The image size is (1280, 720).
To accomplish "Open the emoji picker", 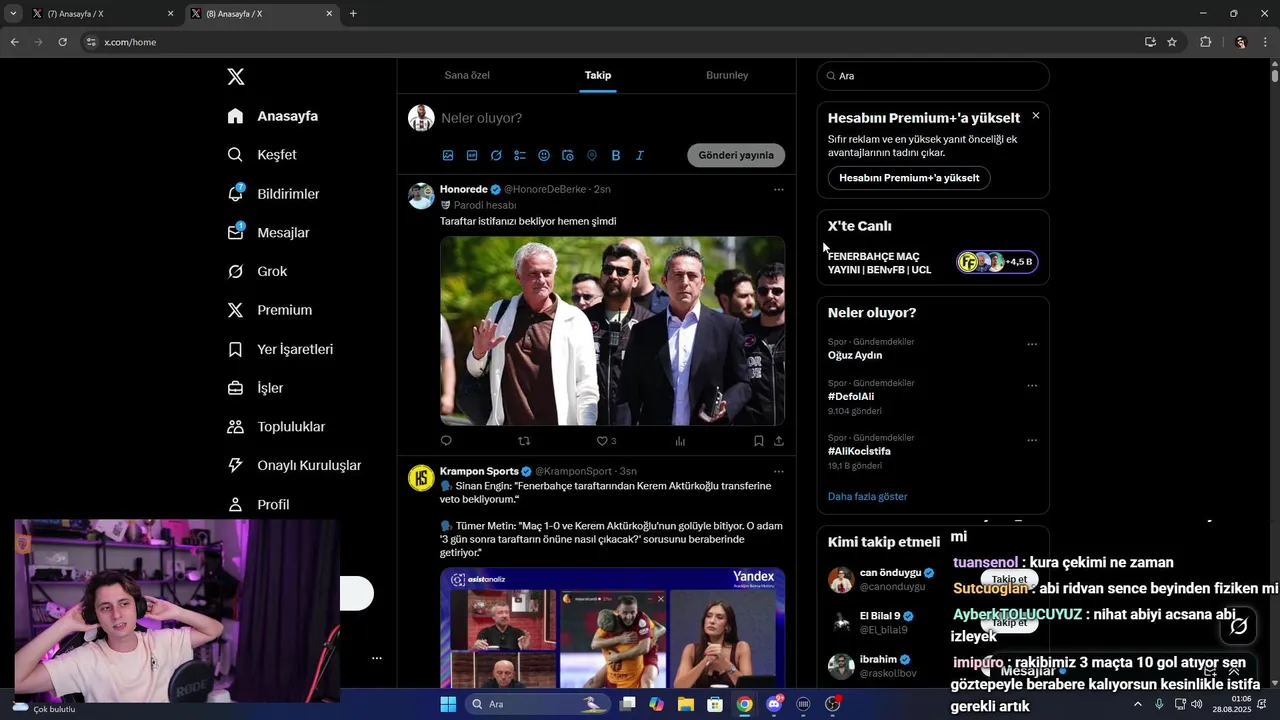I will point(544,155).
